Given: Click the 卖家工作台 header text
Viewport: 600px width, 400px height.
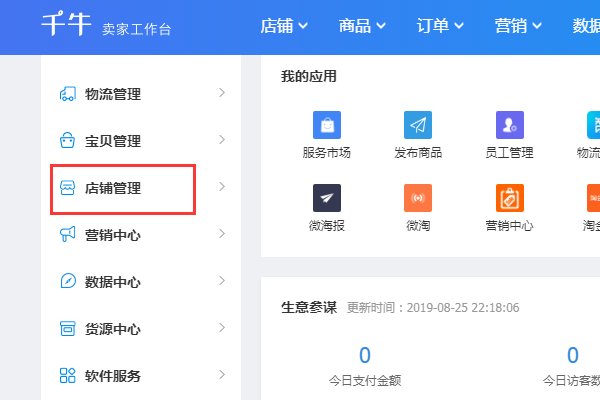Looking at the screenshot, I should tap(137, 29).
